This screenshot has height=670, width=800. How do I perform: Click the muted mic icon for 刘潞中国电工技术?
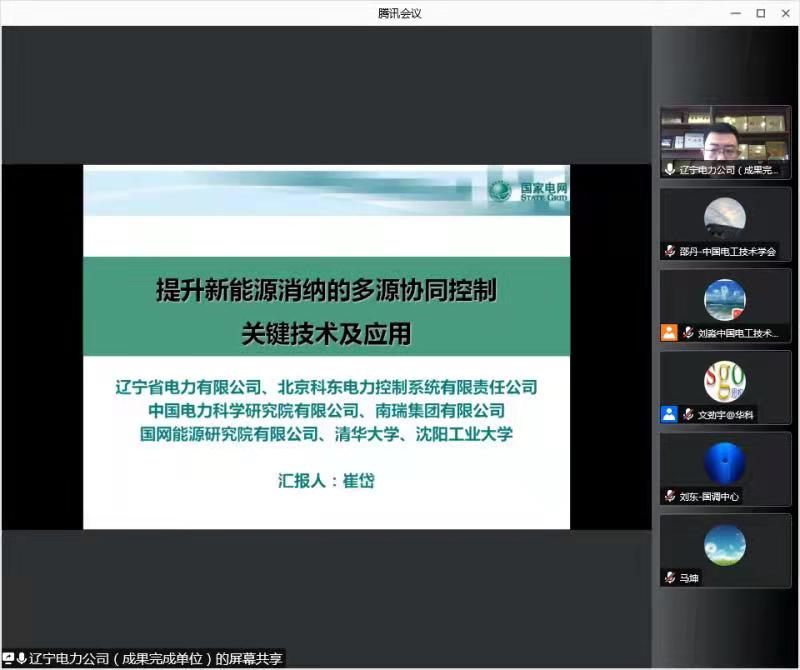[x=689, y=333]
